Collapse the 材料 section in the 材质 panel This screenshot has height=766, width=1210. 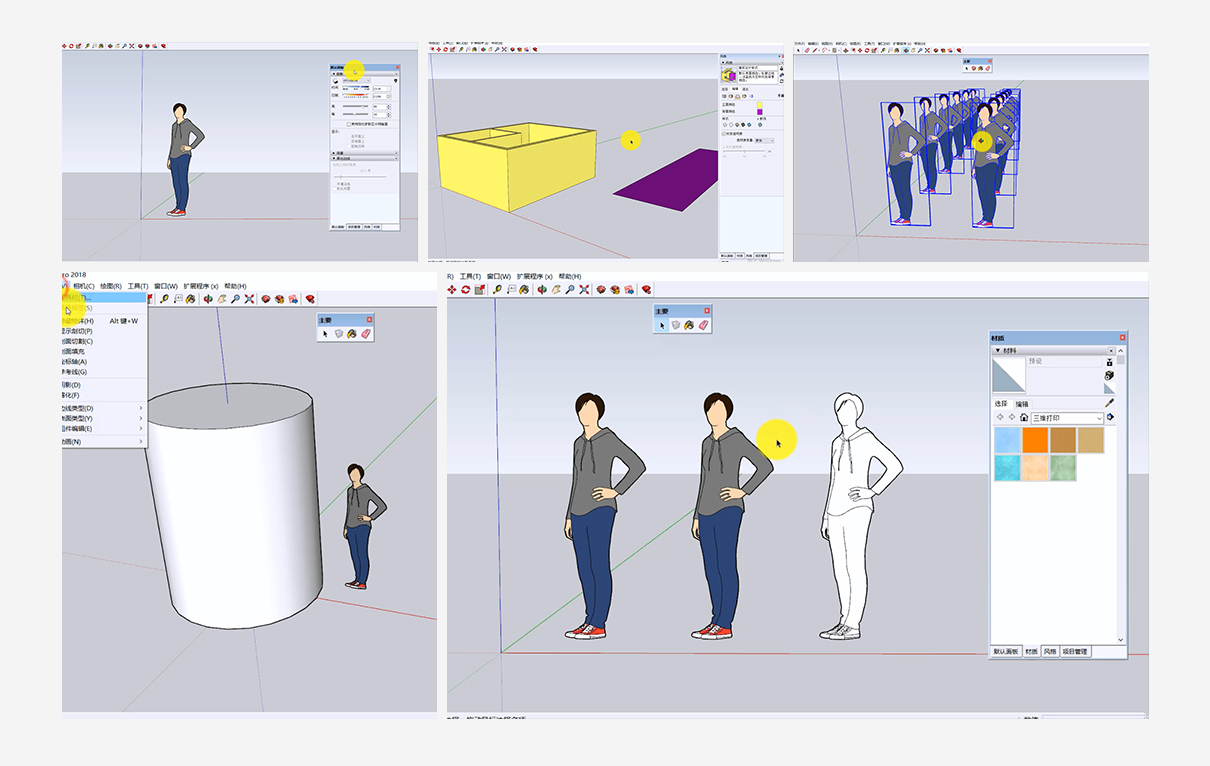[x=997, y=351]
